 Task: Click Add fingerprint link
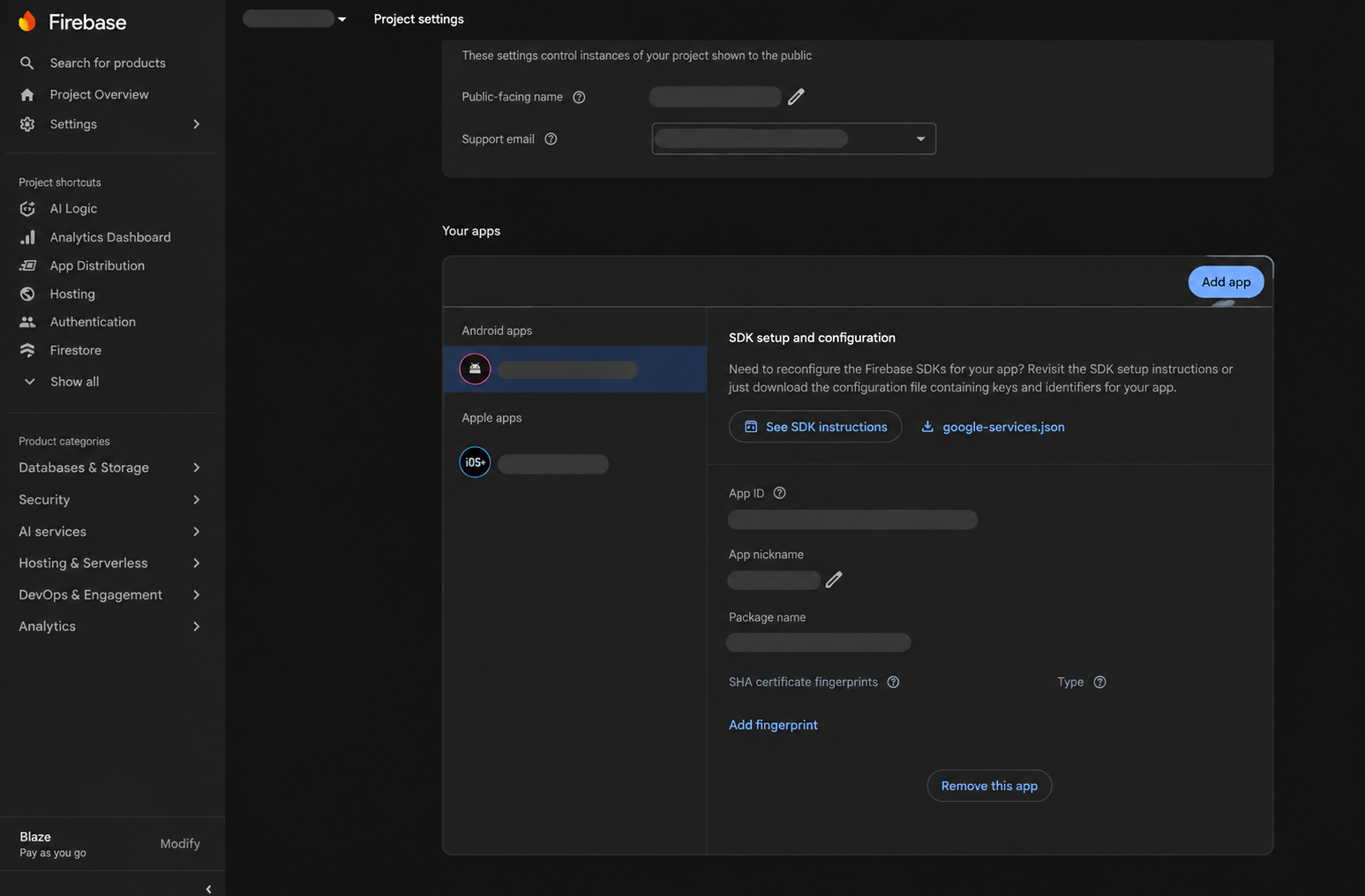[773, 725]
